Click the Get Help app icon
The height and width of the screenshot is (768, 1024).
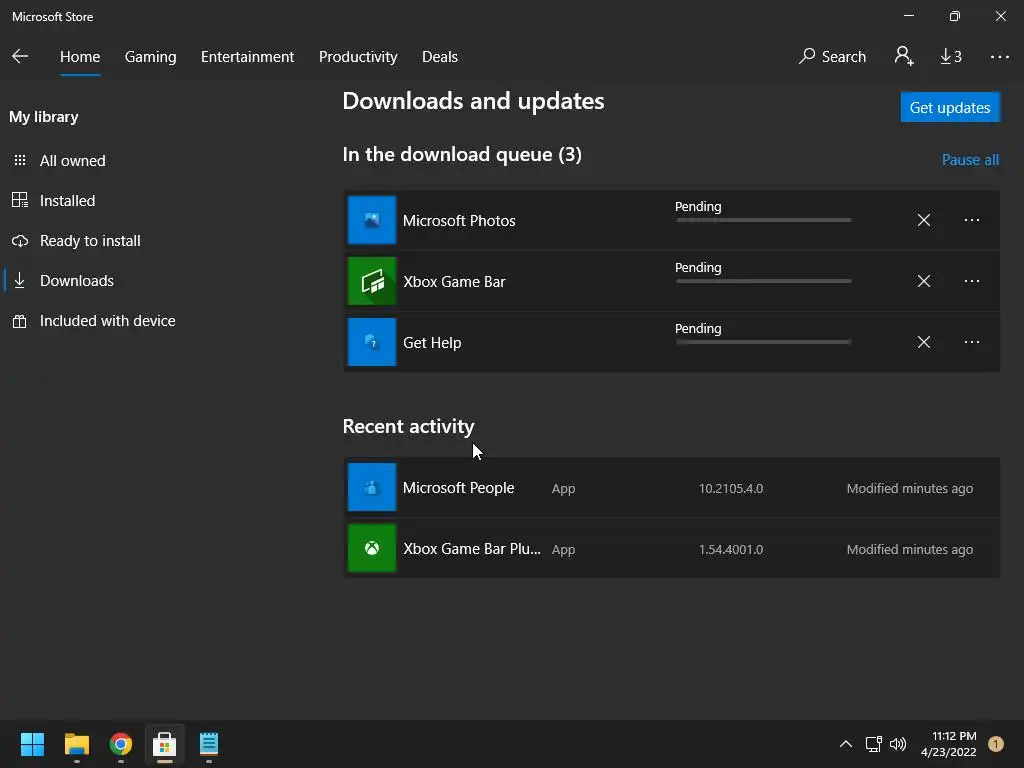point(372,342)
